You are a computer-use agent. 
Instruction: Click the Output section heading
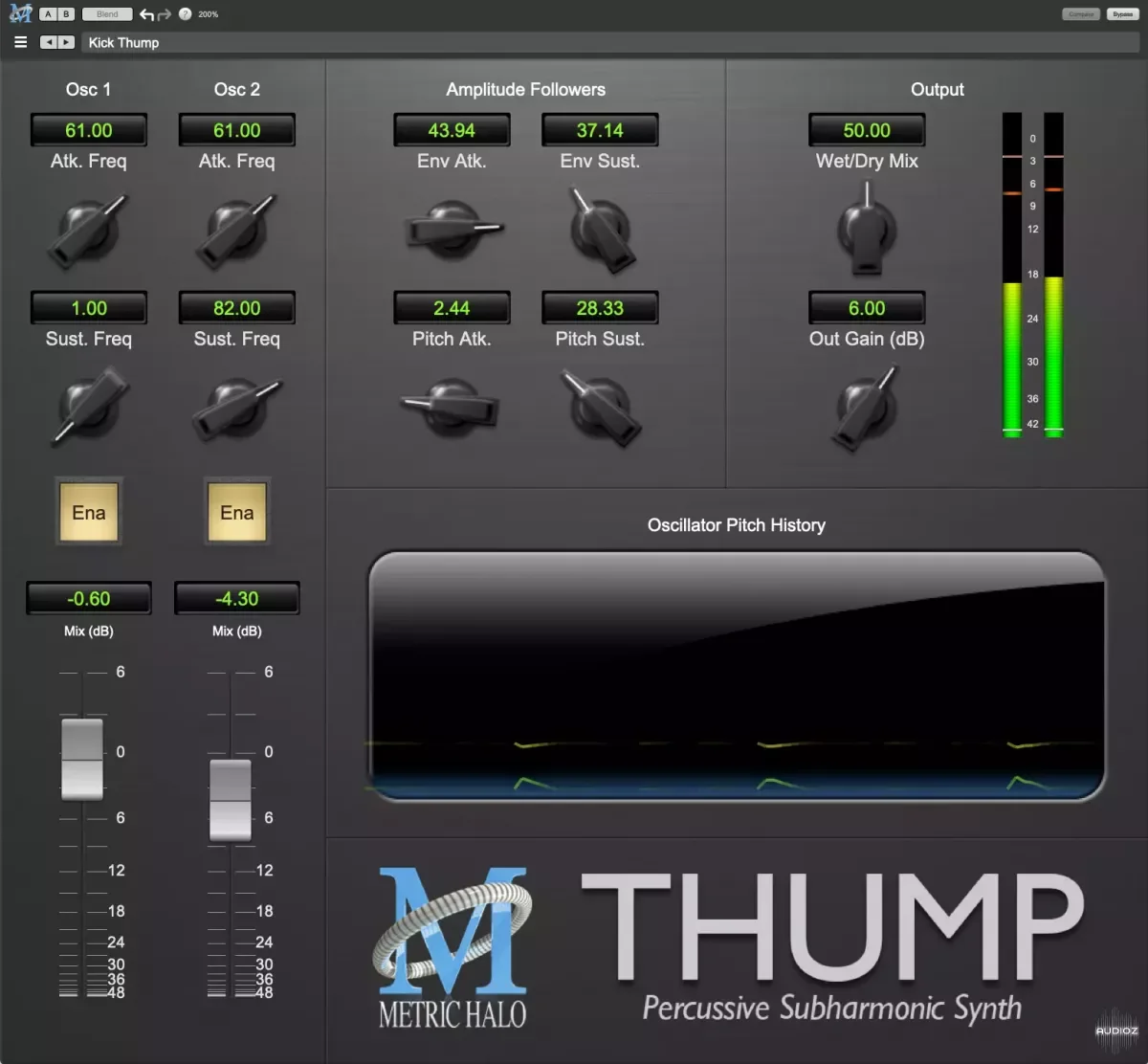pos(938,89)
